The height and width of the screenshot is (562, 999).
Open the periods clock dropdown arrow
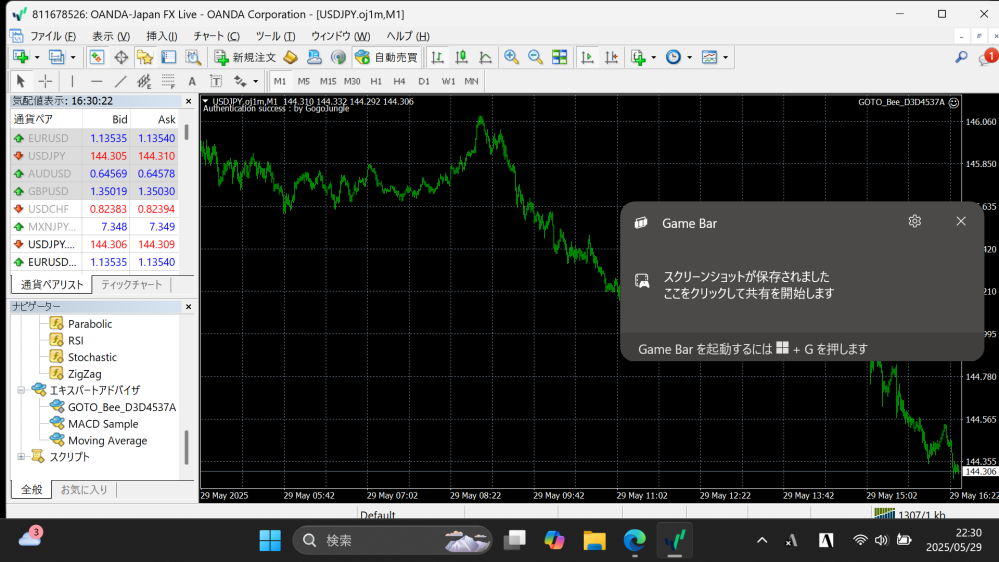tap(689, 57)
